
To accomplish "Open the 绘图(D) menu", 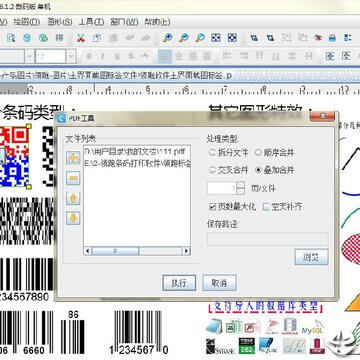I will point(27,22).
